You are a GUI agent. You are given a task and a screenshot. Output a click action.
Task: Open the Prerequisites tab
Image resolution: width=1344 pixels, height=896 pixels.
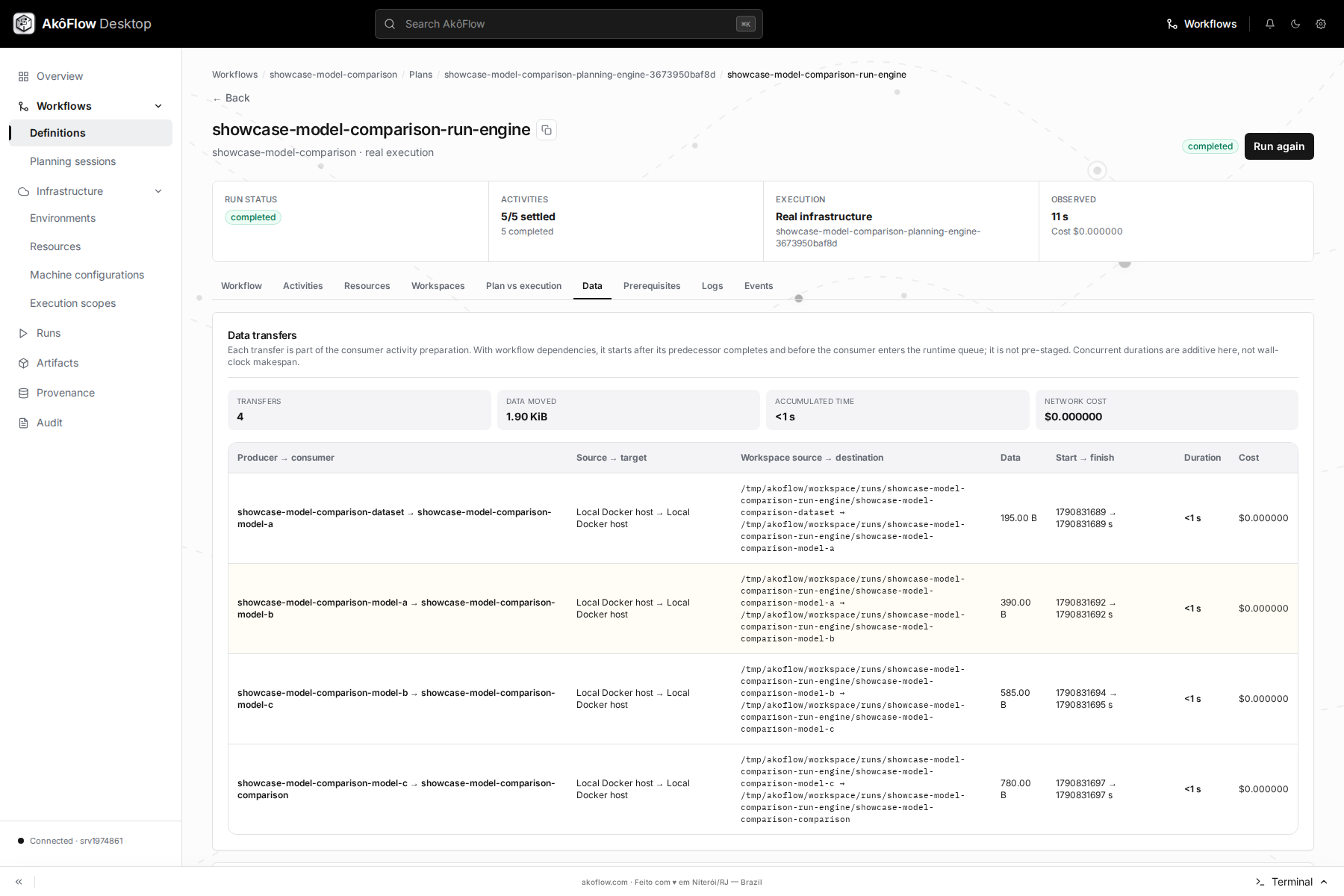(652, 286)
